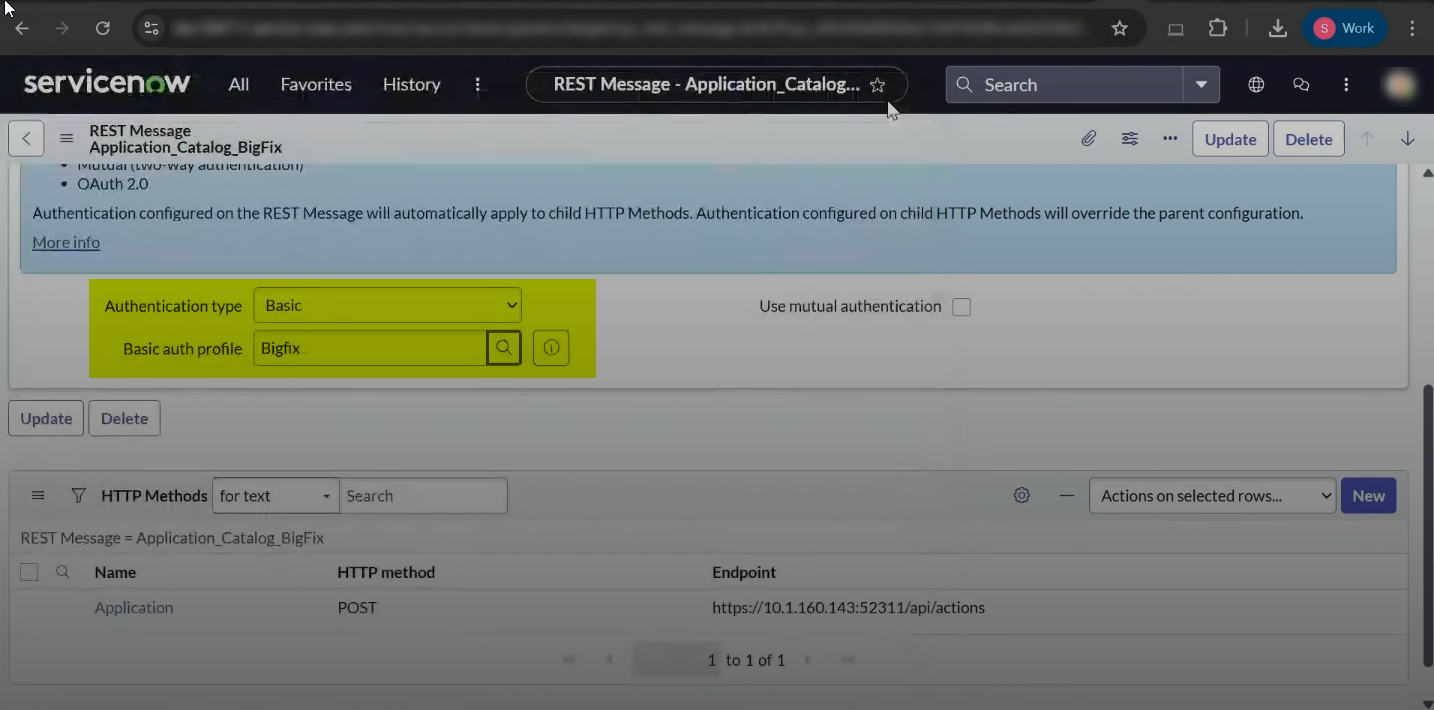Click HTTP Methods list Search box
This screenshot has height=710, width=1434.
(x=423, y=495)
